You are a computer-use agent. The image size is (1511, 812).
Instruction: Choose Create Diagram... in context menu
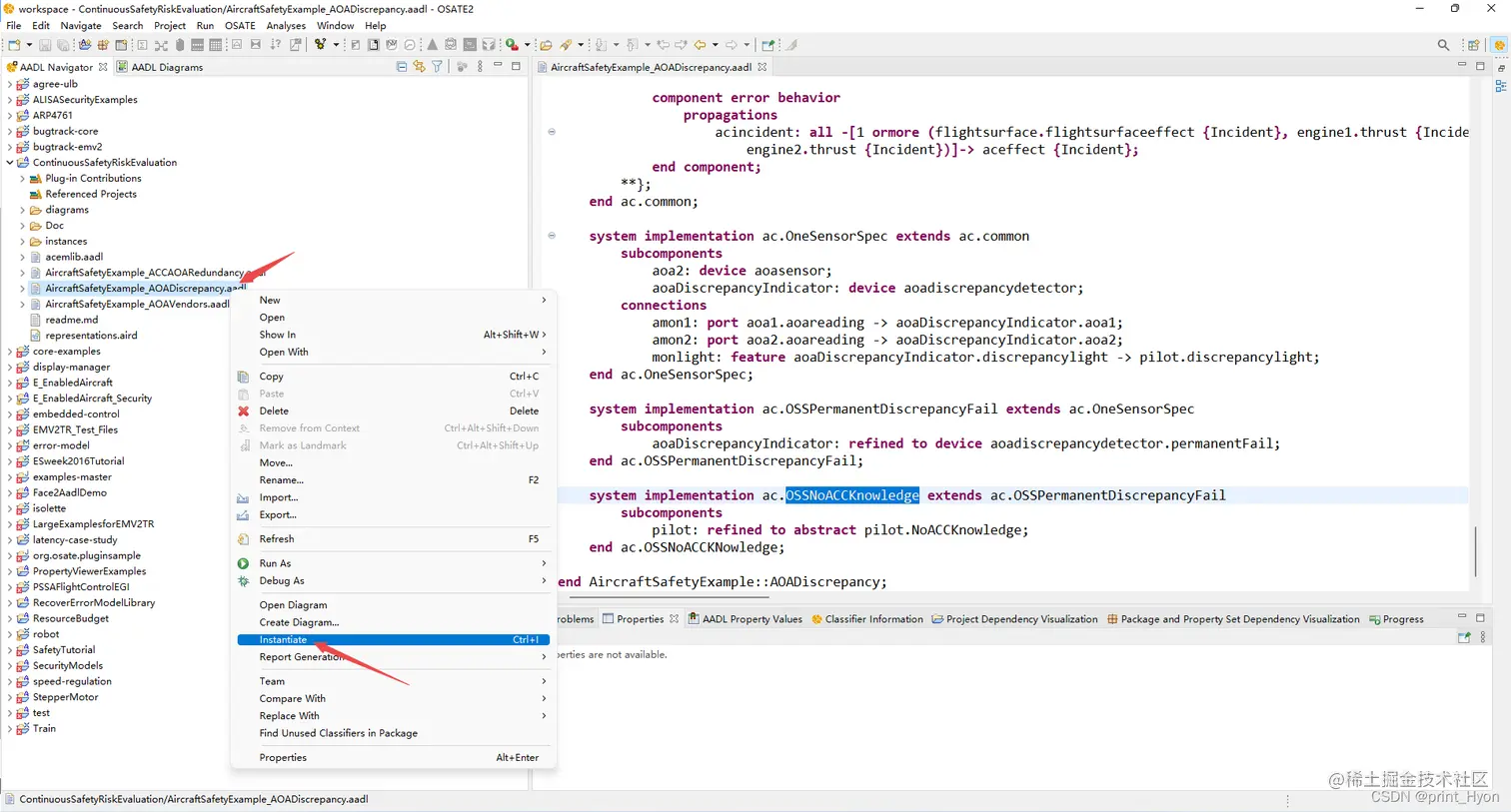[394, 622]
